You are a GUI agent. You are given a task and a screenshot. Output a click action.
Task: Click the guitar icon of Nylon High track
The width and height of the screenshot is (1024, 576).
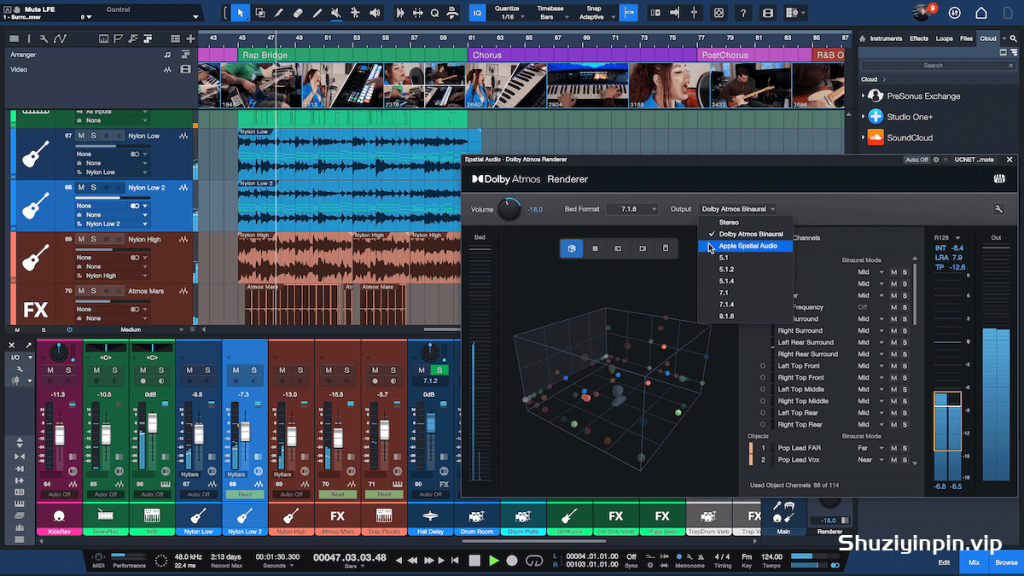pos(35,258)
